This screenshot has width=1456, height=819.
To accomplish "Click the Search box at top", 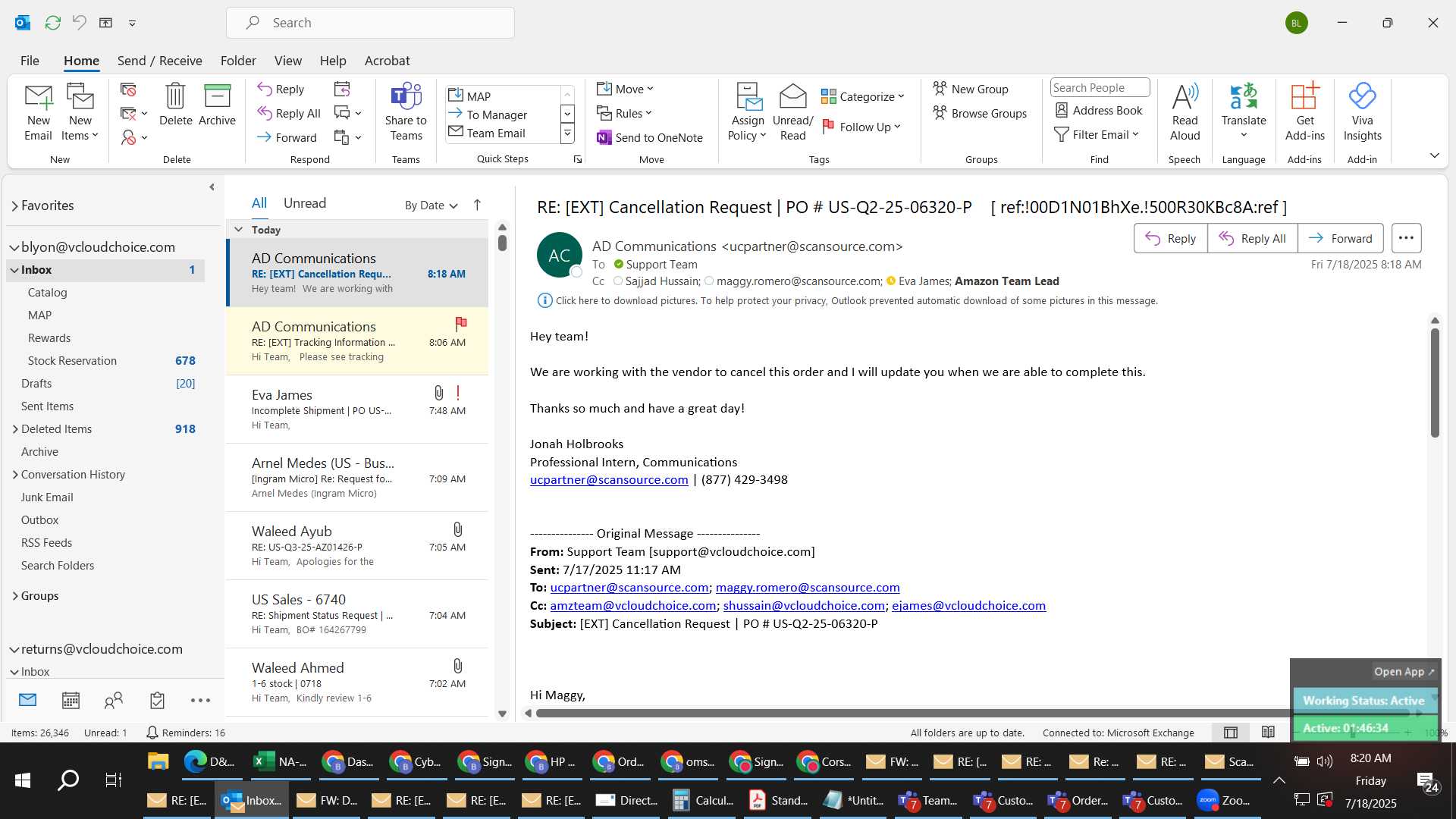I will pos(370,23).
